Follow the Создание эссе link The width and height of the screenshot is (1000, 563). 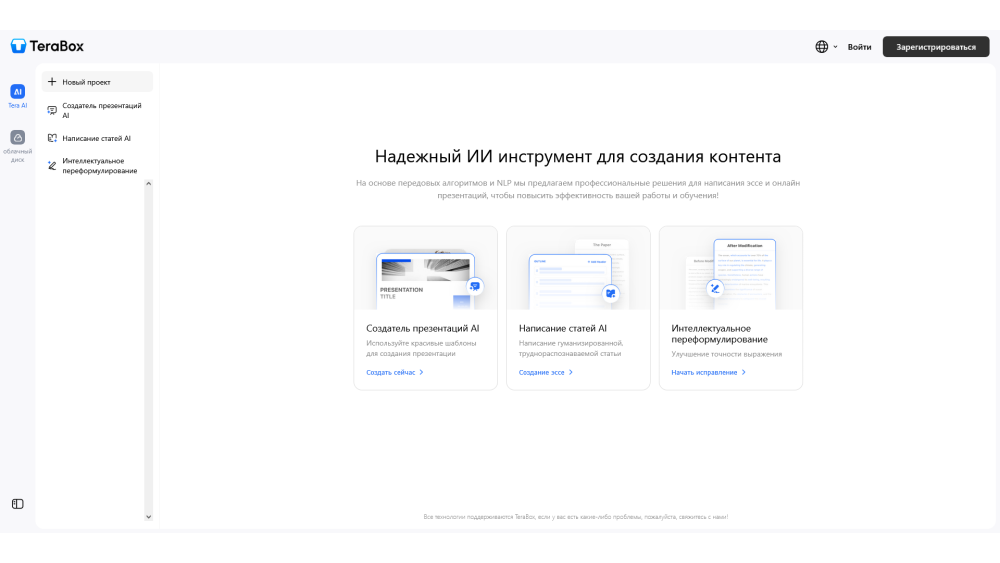pyautogui.click(x=546, y=372)
